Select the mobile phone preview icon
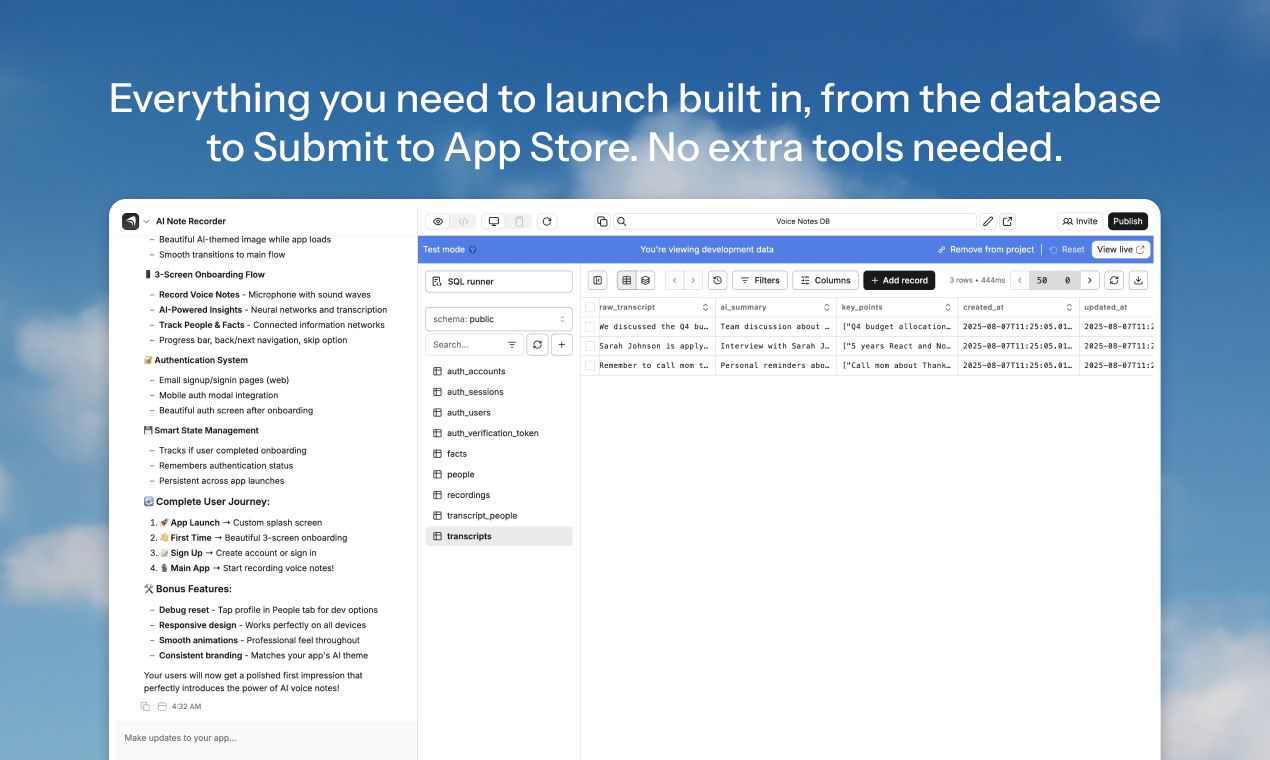This screenshot has height=760, width=1270. click(519, 221)
